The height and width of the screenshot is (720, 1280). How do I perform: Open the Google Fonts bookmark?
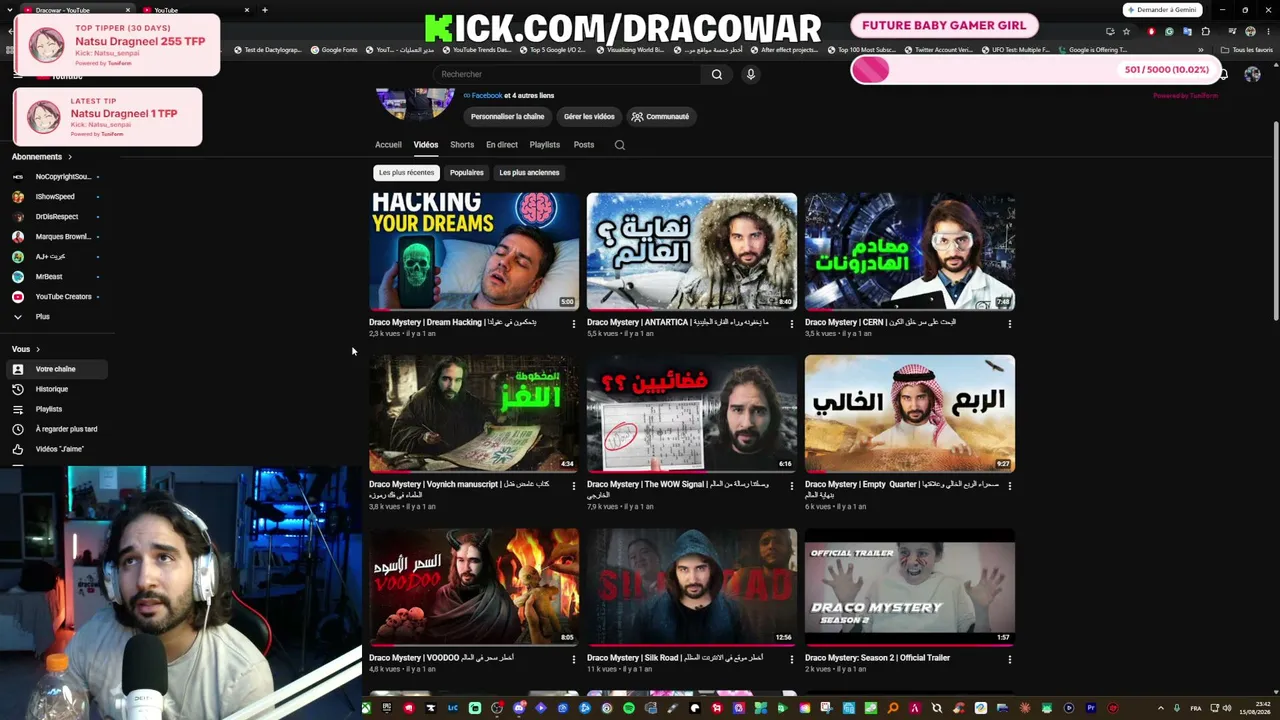pos(334,50)
